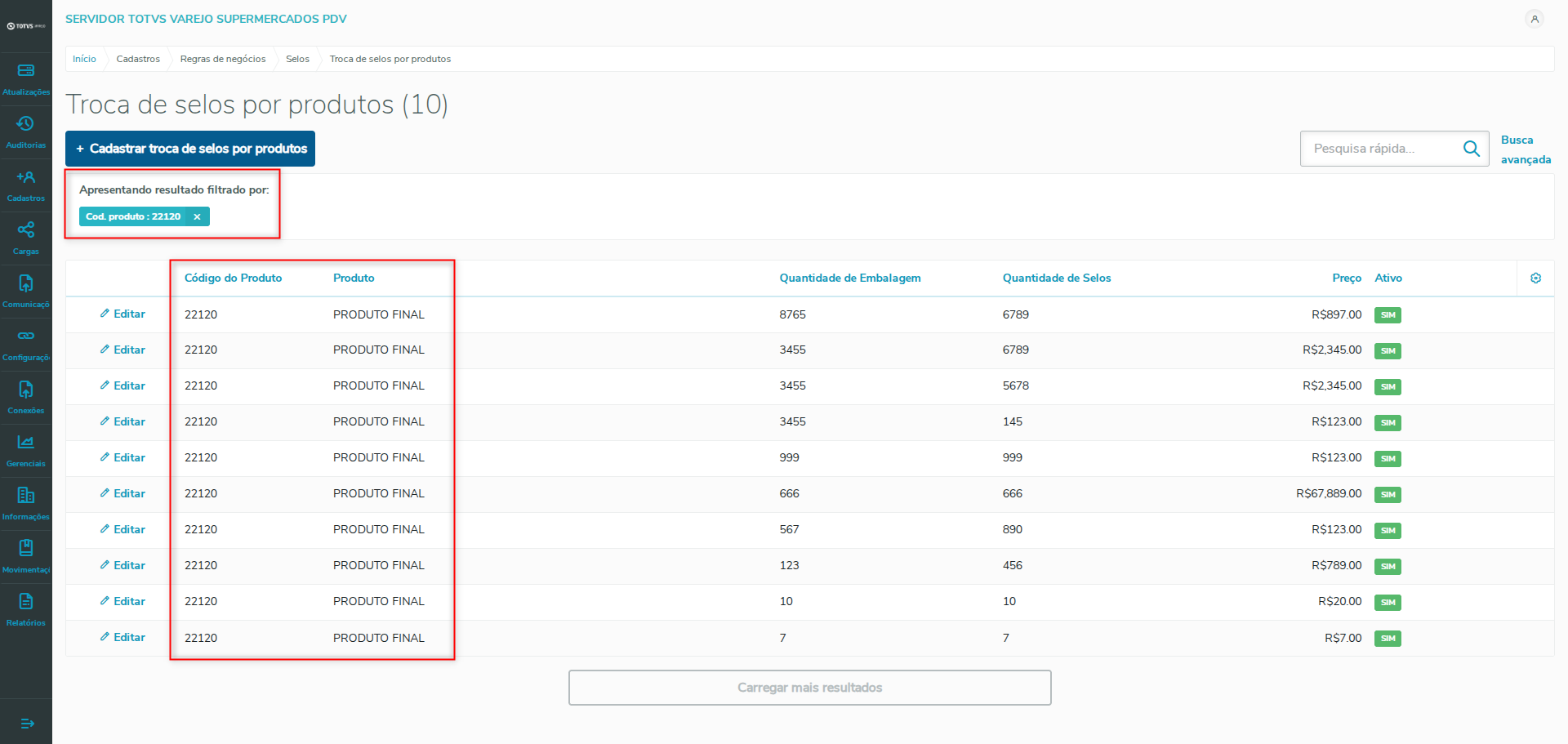Open the Atualizações sidebar icon
Screen dimensions: 1568x744
(25, 71)
